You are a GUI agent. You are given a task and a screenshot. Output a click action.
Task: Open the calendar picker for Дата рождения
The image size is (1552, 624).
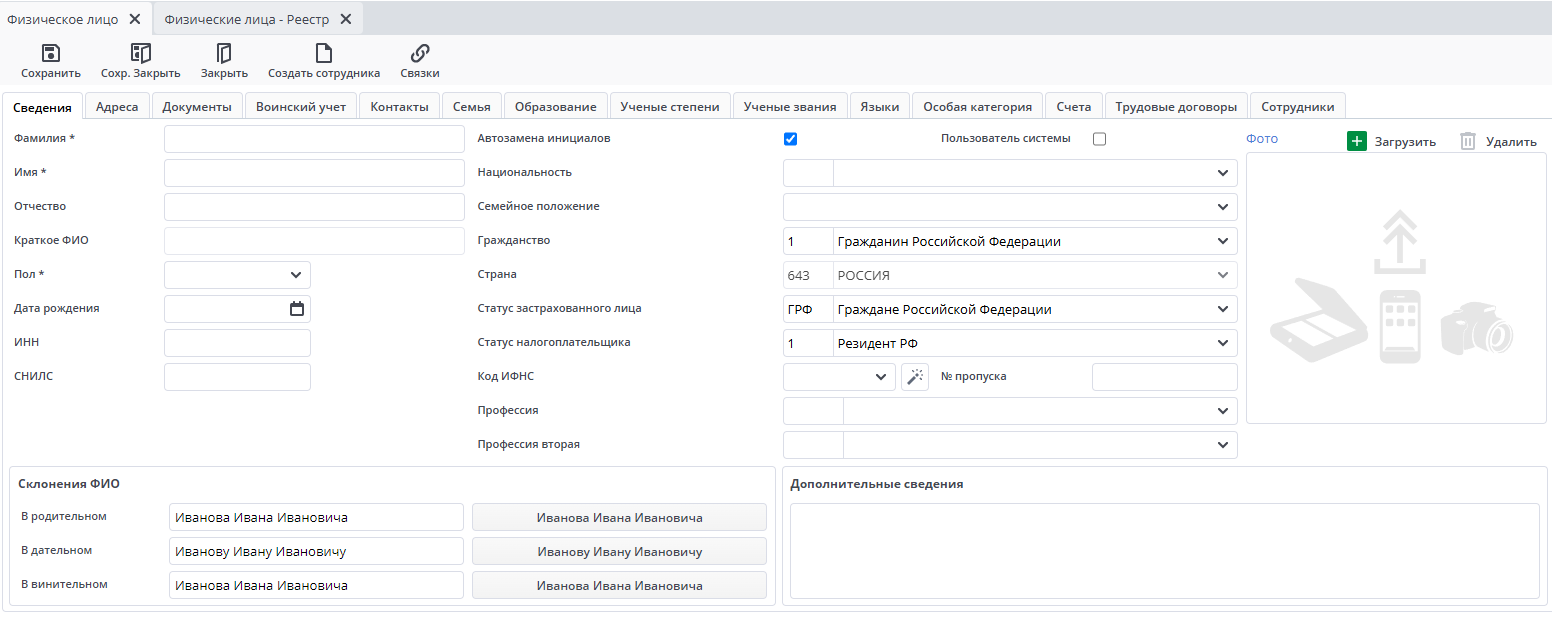tap(297, 309)
